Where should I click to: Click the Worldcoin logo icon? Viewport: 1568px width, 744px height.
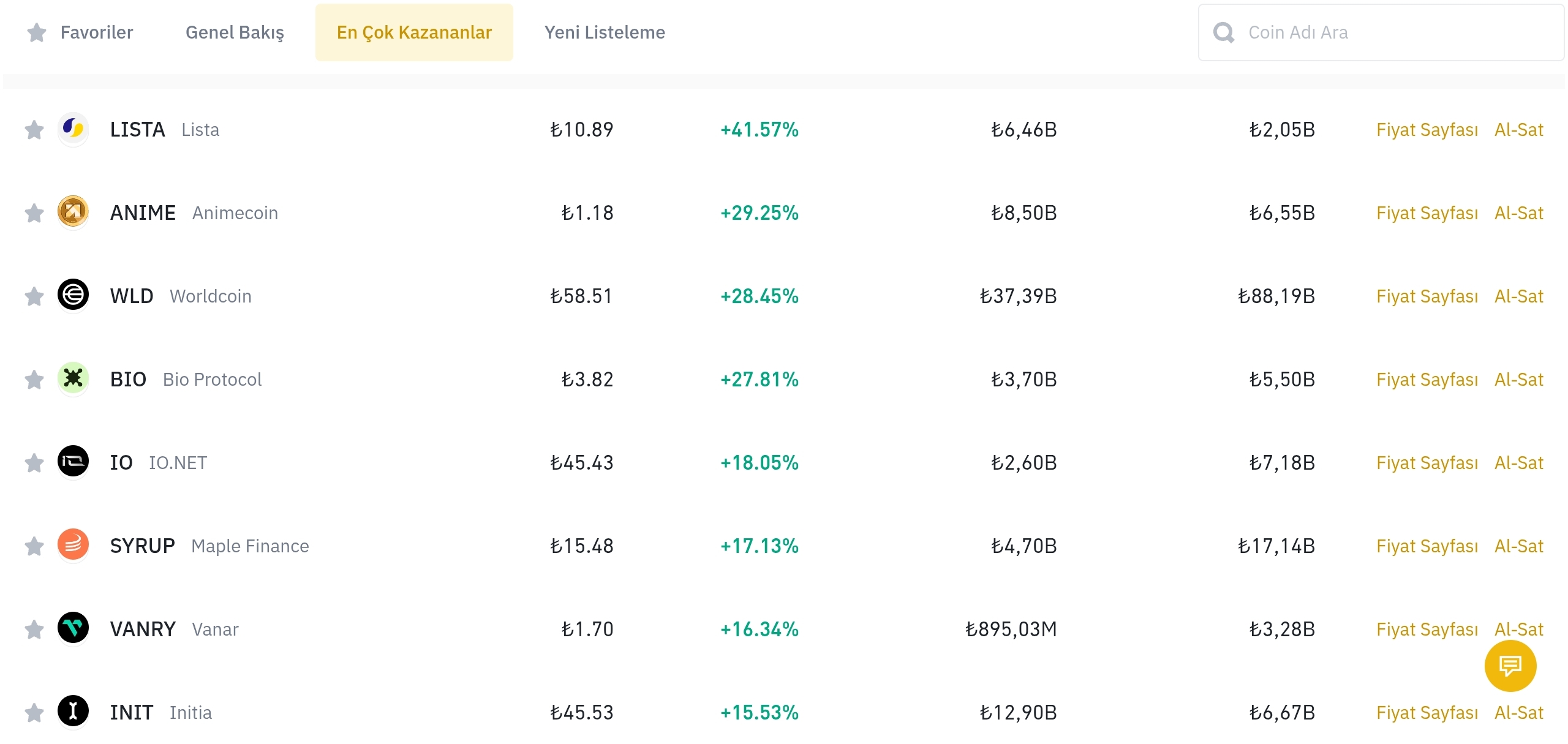coord(73,295)
